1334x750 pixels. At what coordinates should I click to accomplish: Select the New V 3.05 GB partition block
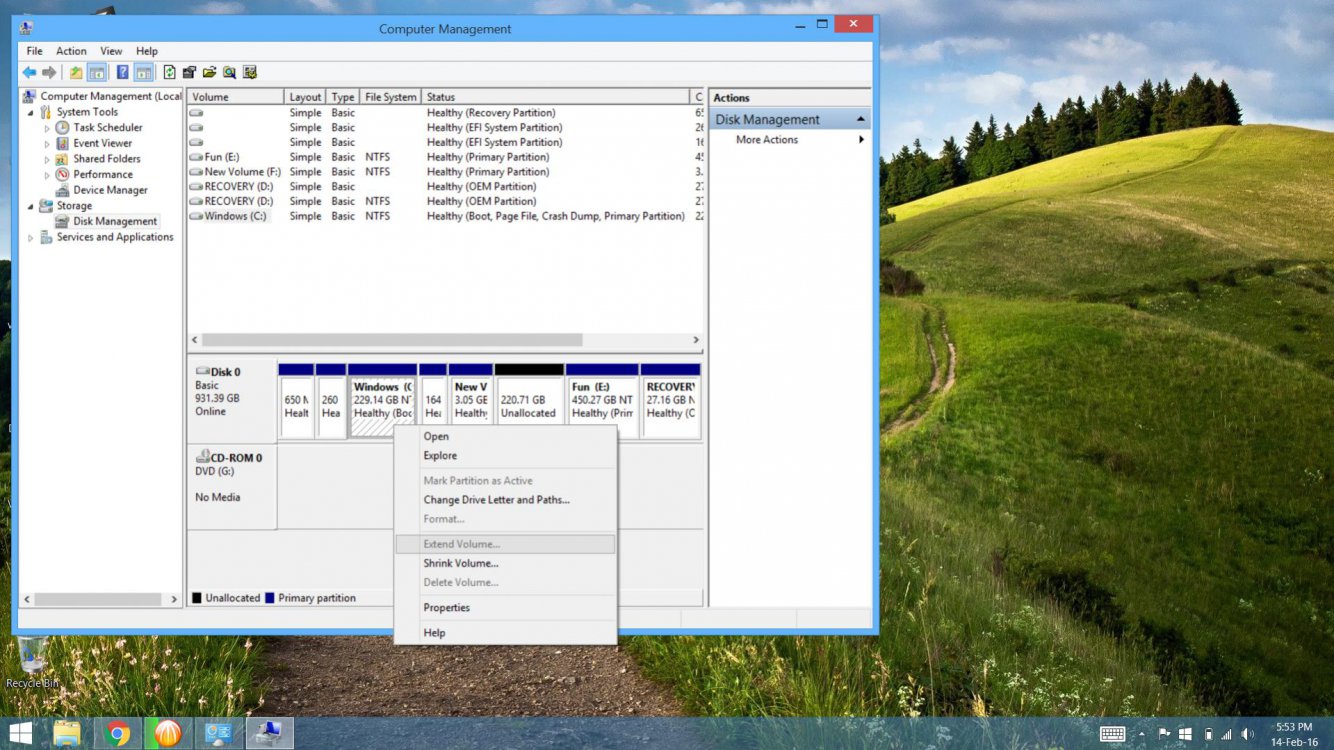coord(471,401)
